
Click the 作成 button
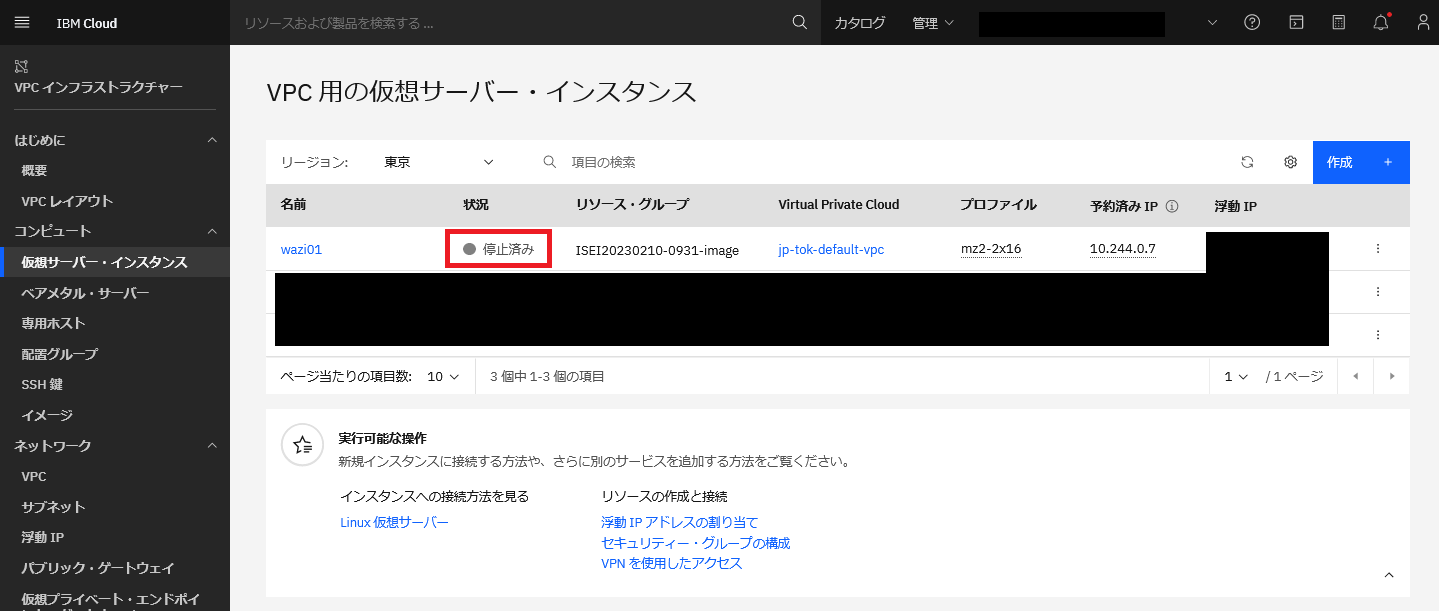point(1361,162)
